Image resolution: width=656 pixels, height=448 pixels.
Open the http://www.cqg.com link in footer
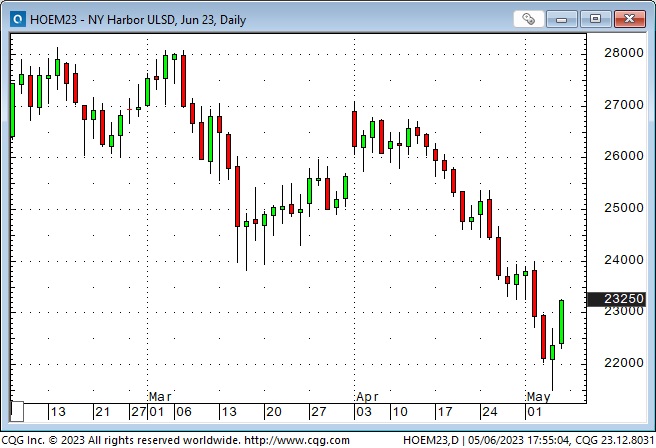point(297,440)
